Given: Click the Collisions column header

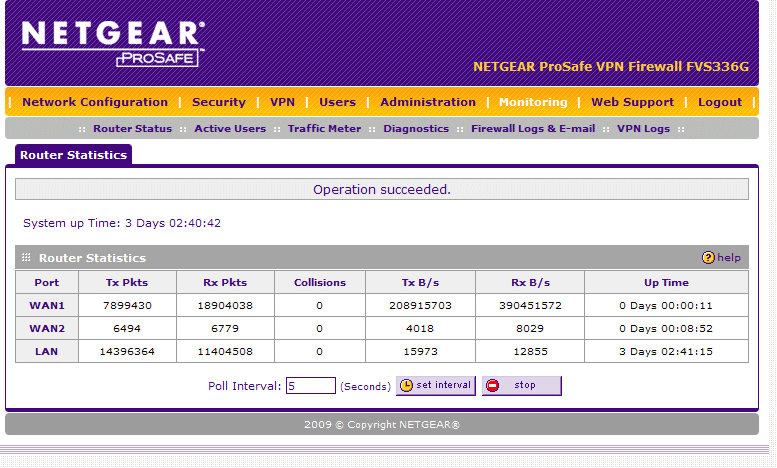Looking at the screenshot, I should tap(320, 283).
